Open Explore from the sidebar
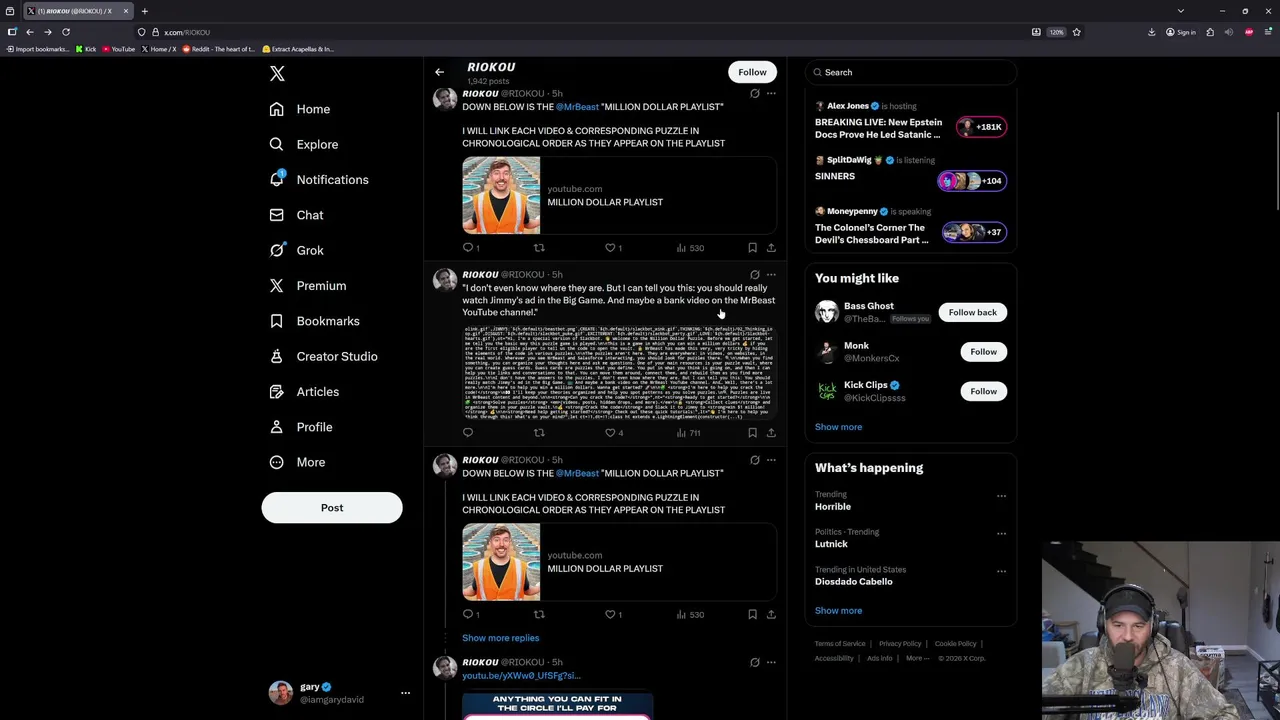The image size is (1280, 720). pos(304,144)
